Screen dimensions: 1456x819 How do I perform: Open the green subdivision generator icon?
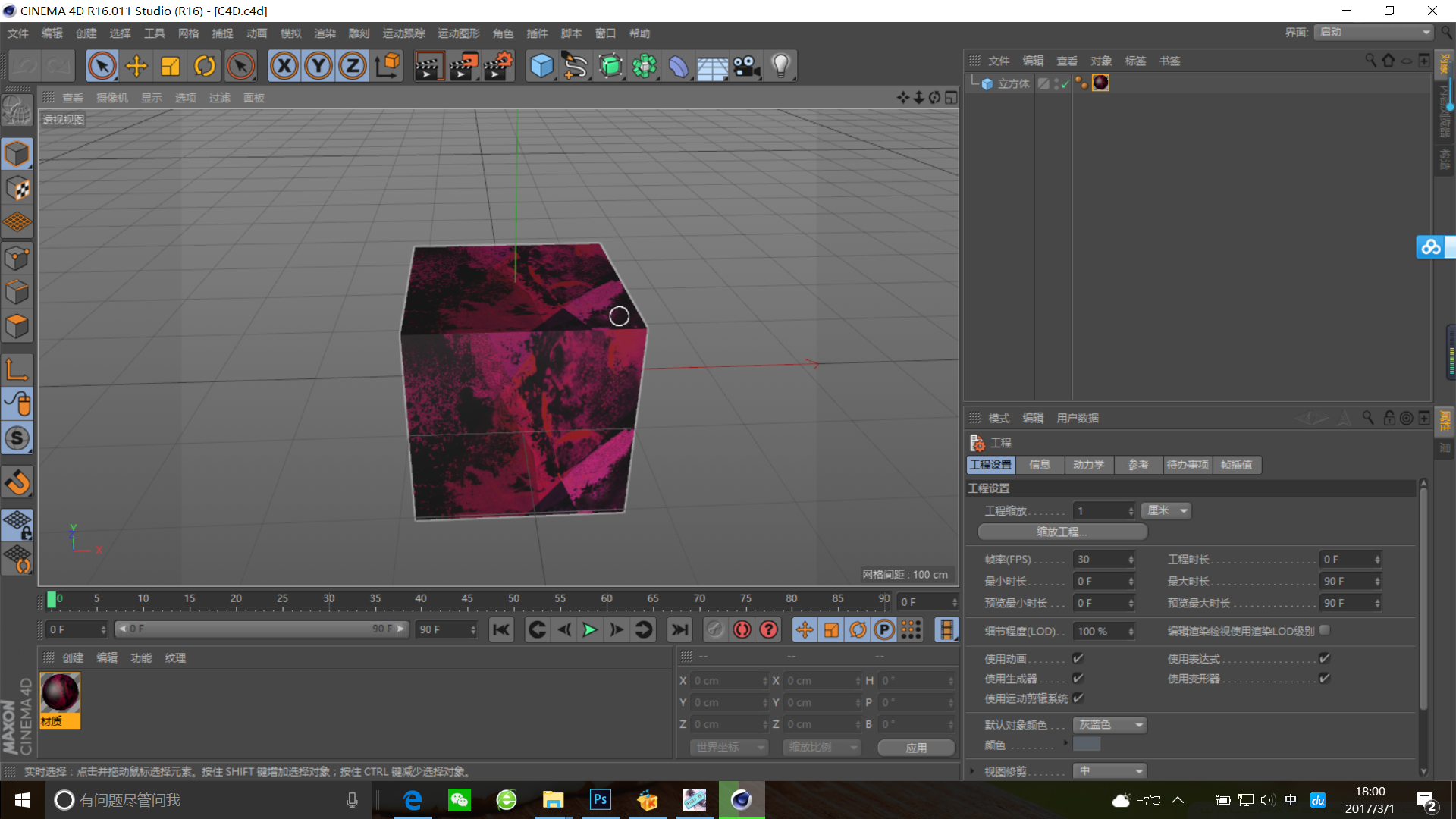(610, 66)
